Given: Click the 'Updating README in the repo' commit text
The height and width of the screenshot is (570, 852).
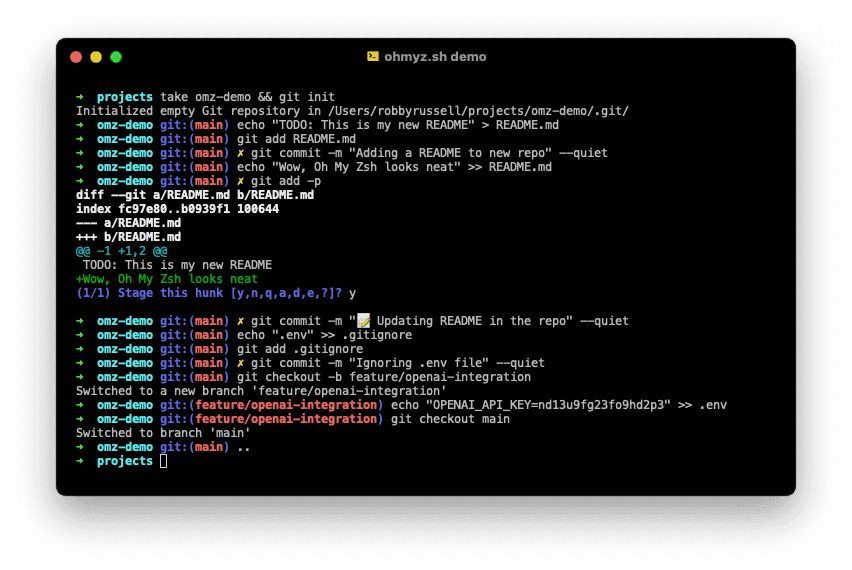Looking at the screenshot, I should [x=471, y=321].
